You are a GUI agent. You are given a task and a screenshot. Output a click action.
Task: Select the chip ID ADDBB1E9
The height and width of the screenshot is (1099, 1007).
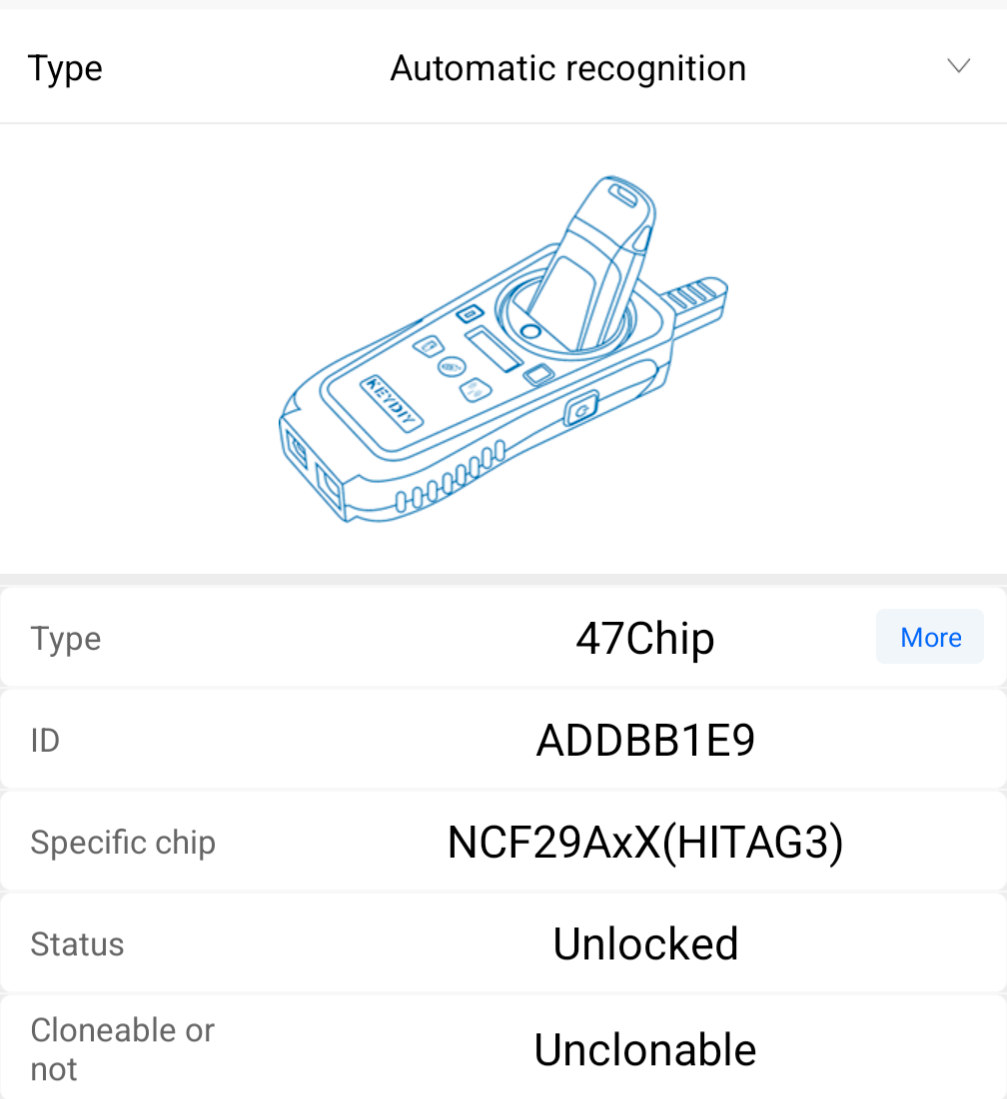(645, 741)
